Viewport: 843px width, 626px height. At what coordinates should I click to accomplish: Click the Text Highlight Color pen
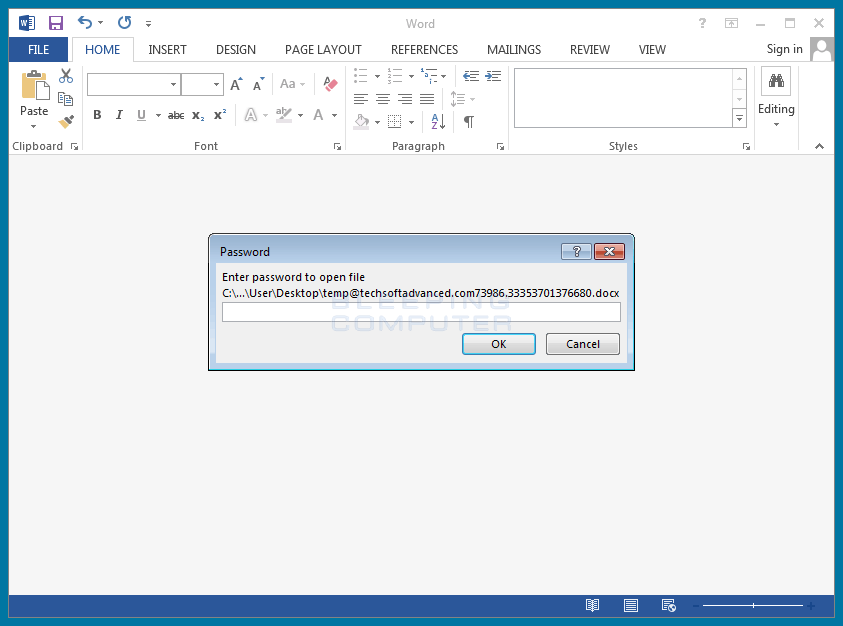pos(283,115)
